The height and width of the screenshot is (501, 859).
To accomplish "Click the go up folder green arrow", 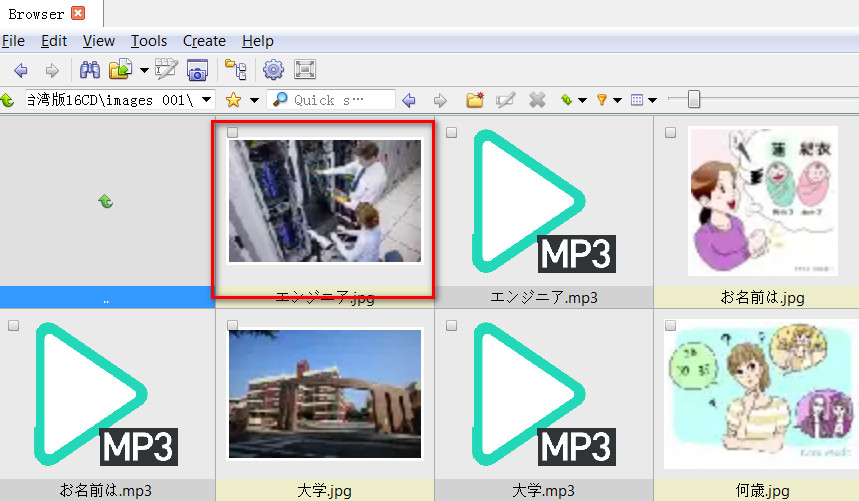I will pos(8,100).
